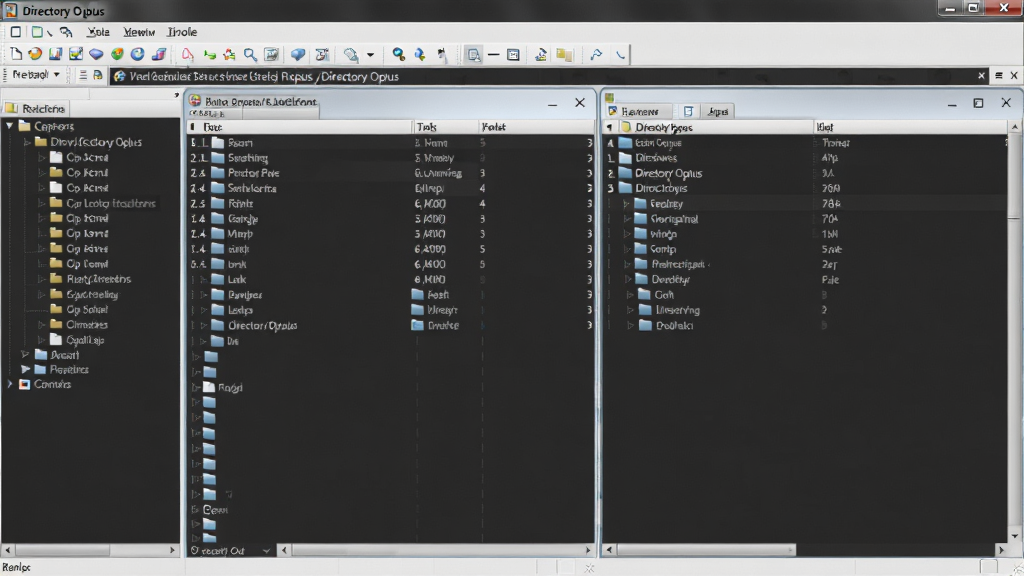
Task: Click the red outline shape toolbar icon
Action: click(x=187, y=54)
